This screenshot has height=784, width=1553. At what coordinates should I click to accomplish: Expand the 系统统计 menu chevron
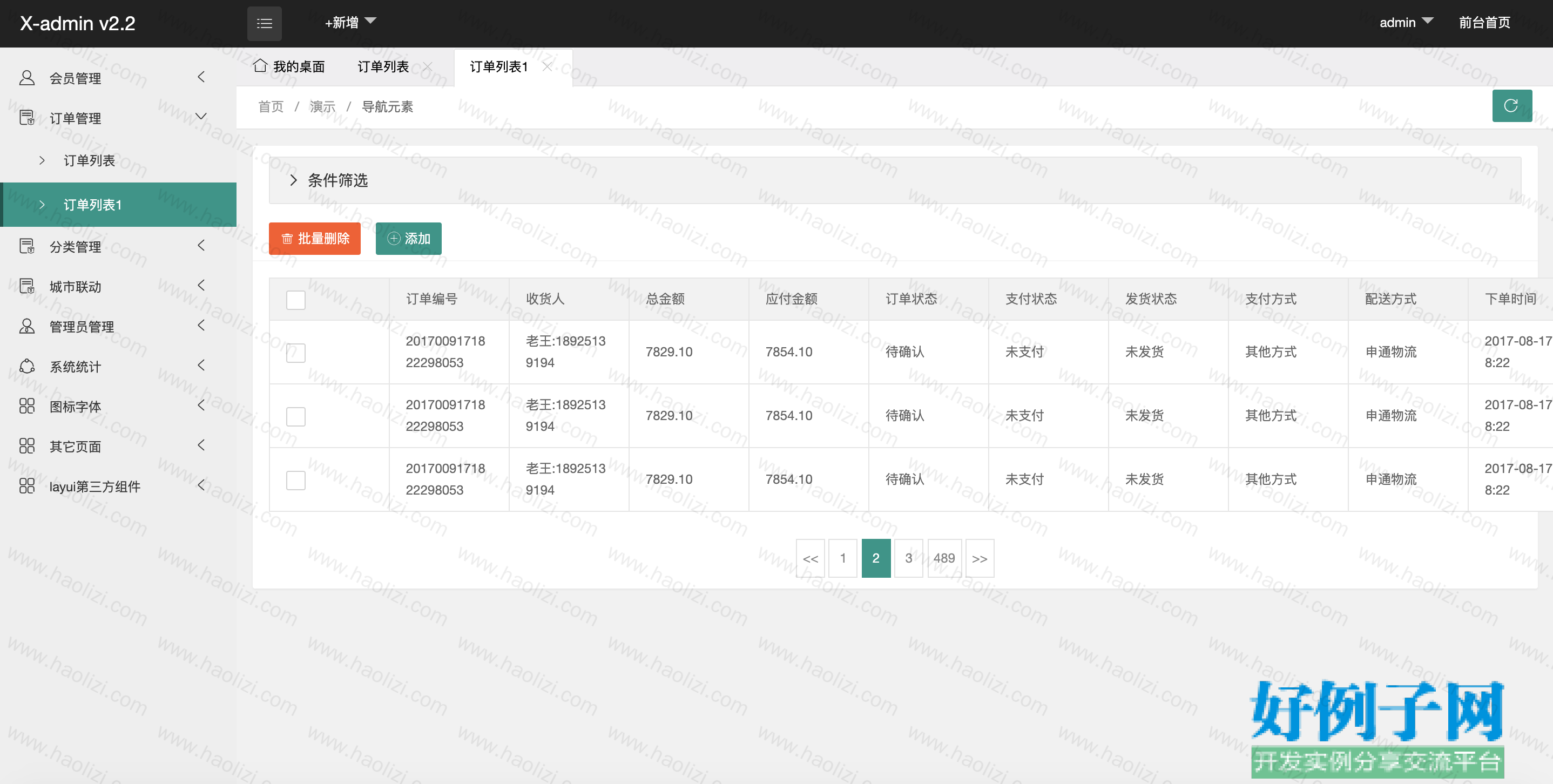201,365
